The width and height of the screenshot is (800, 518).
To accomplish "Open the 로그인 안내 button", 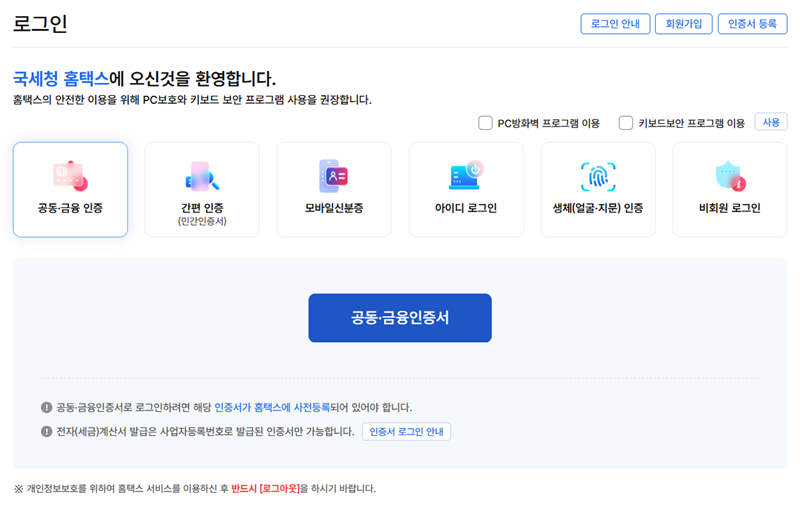I will pos(615,24).
